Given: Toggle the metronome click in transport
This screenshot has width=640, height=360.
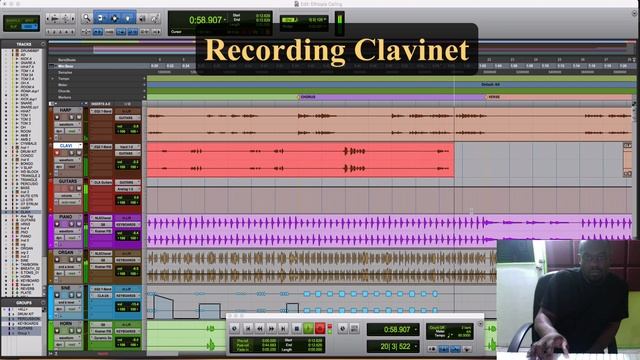Looking at the screenshot, I should [x=444, y=349].
